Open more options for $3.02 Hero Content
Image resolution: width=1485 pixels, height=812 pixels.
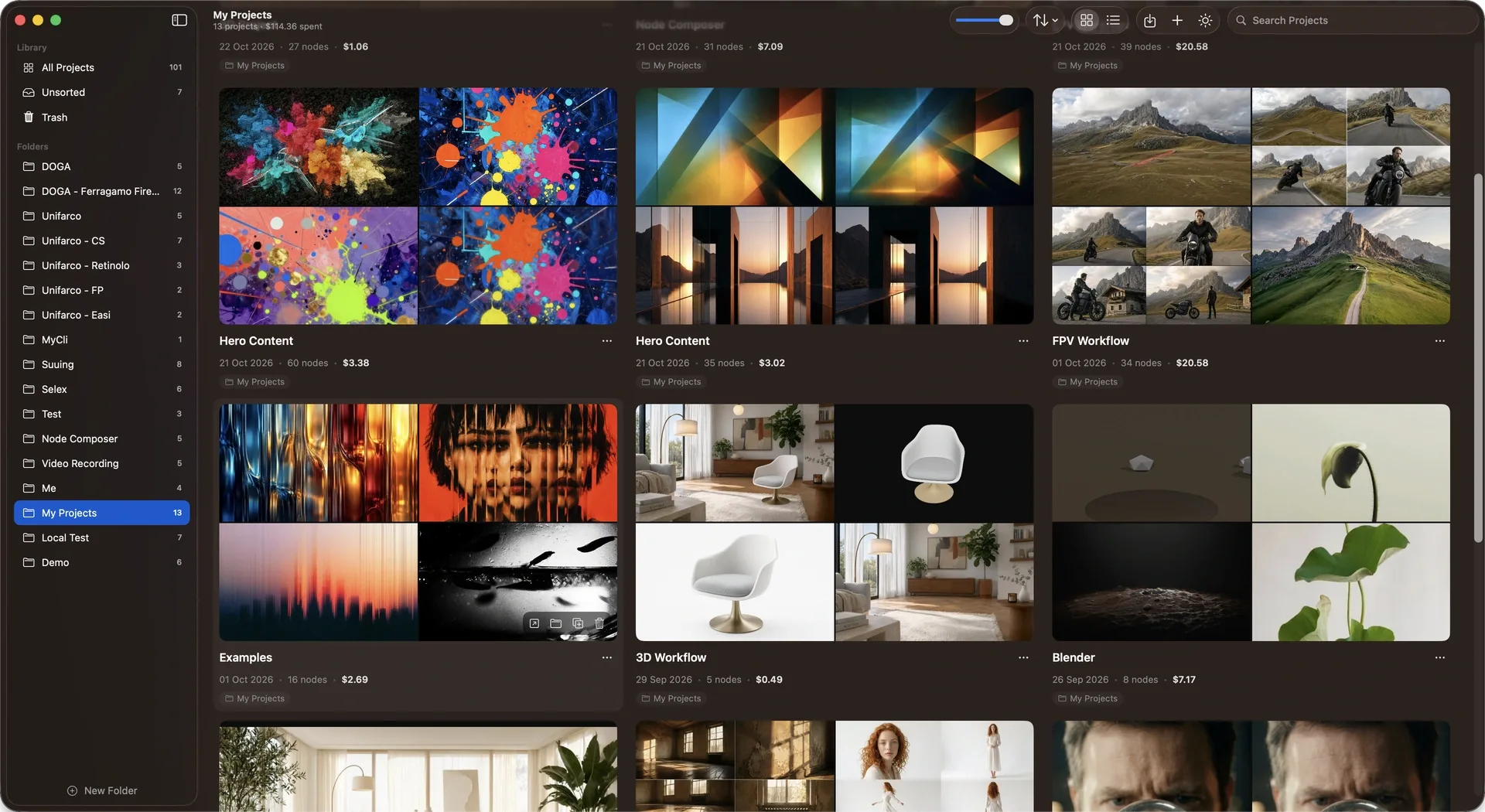(1023, 340)
